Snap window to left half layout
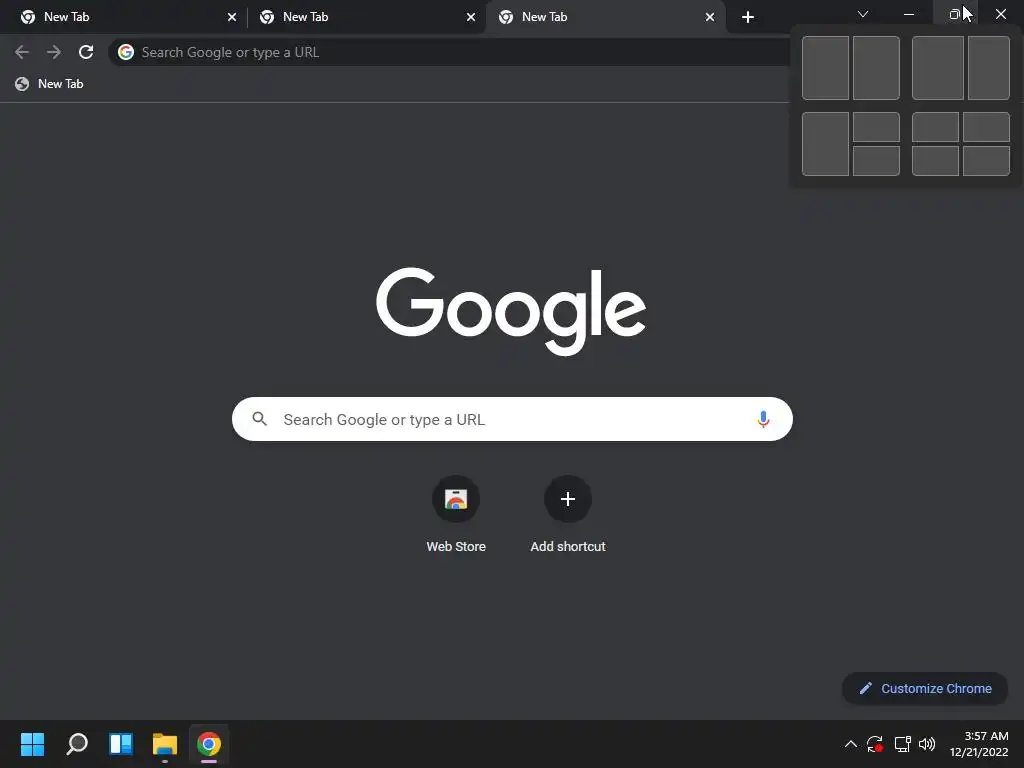 825,68
